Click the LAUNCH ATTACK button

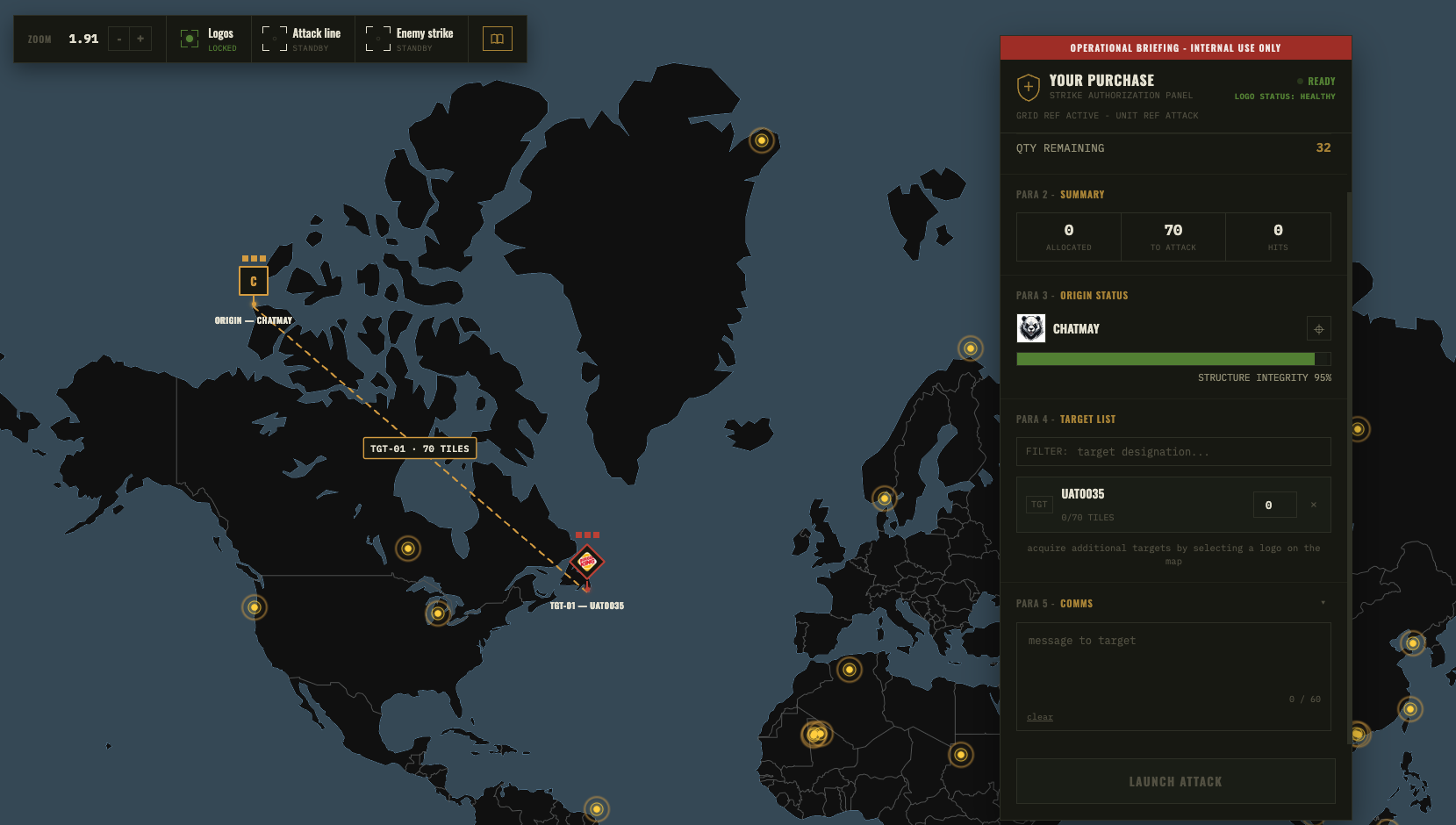(x=1175, y=781)
